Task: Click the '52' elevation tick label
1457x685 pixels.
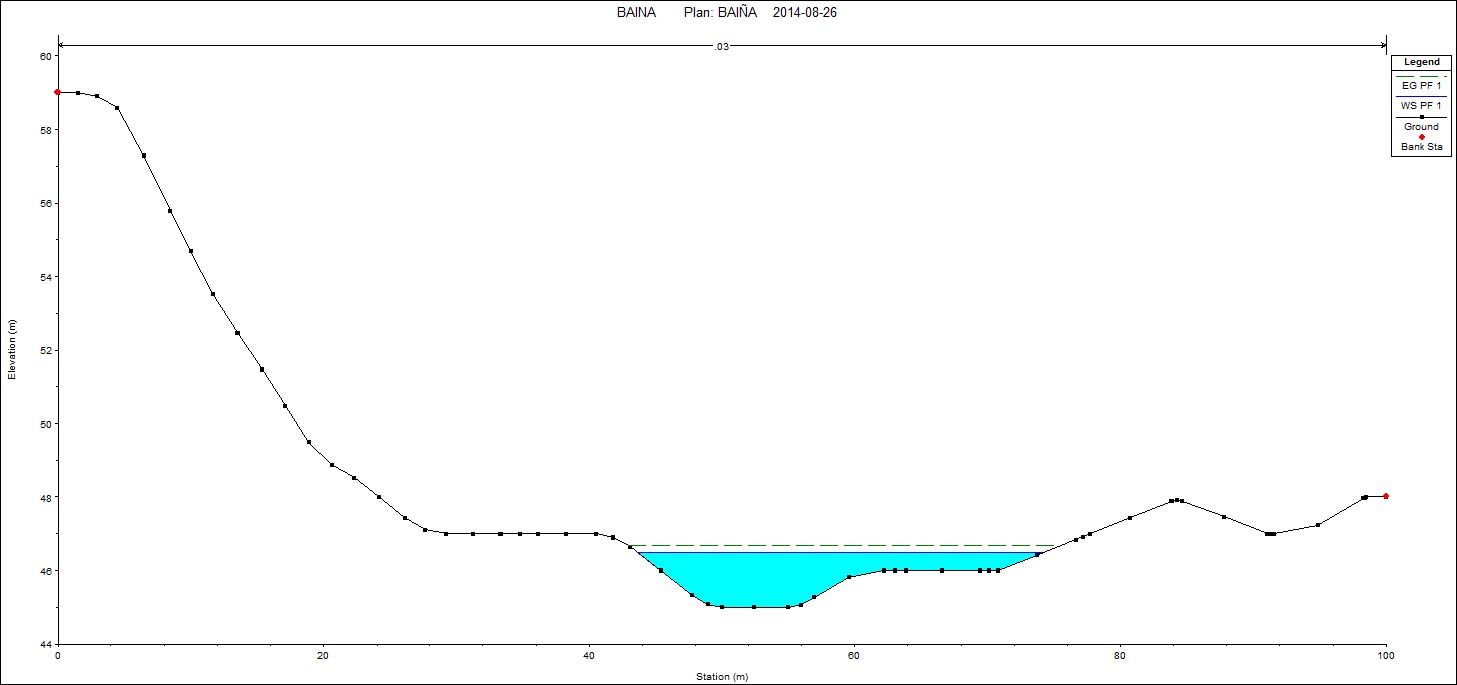Action: [44, 350]
